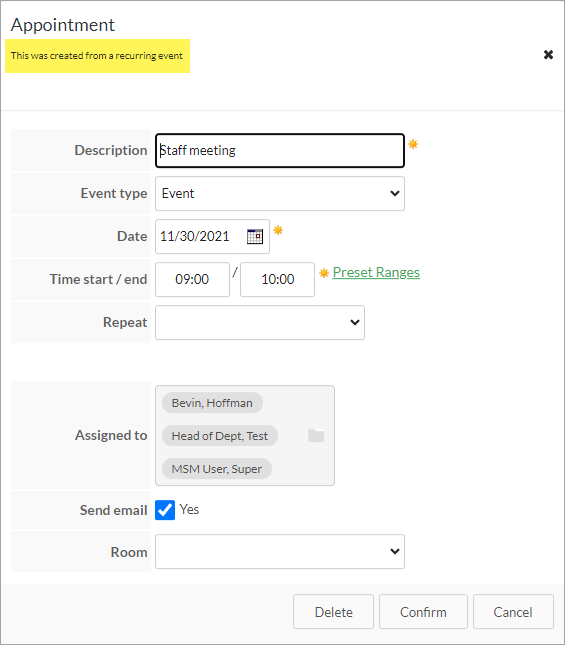Confirm the appointment
565x645 pixels.
[x=423, y=612]
